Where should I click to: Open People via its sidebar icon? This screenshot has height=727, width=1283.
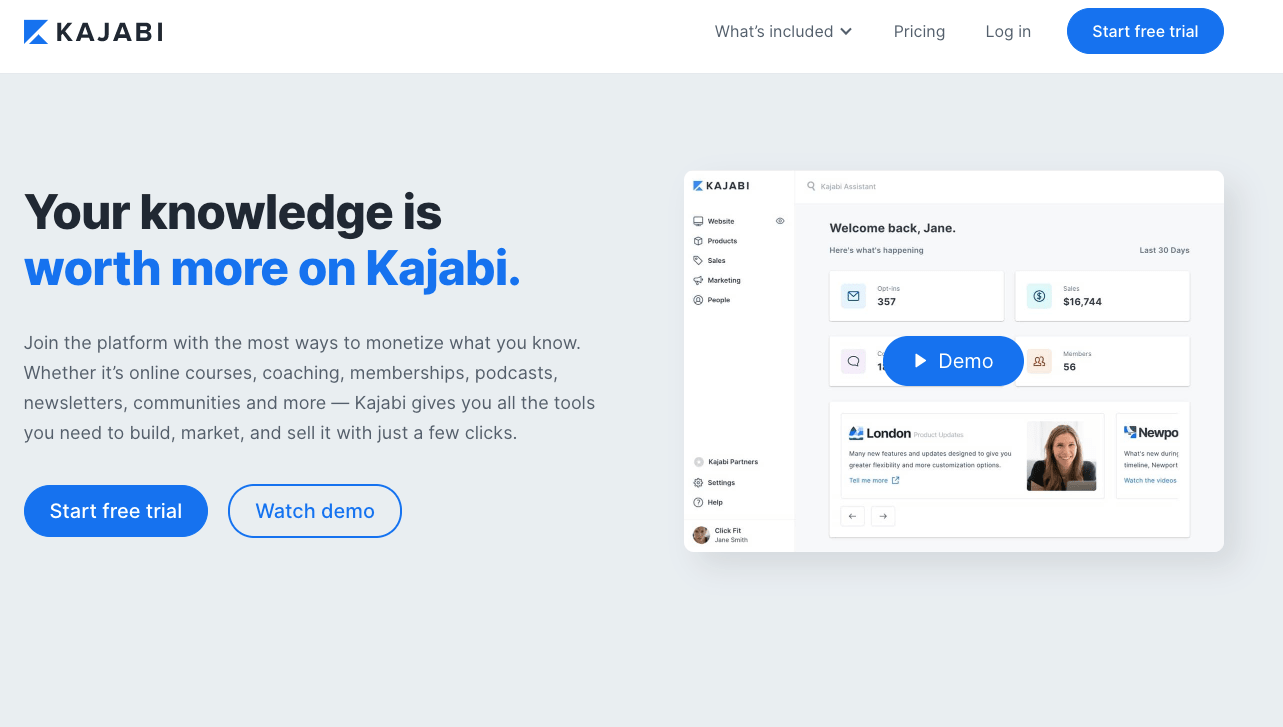[x=698, y=300]
